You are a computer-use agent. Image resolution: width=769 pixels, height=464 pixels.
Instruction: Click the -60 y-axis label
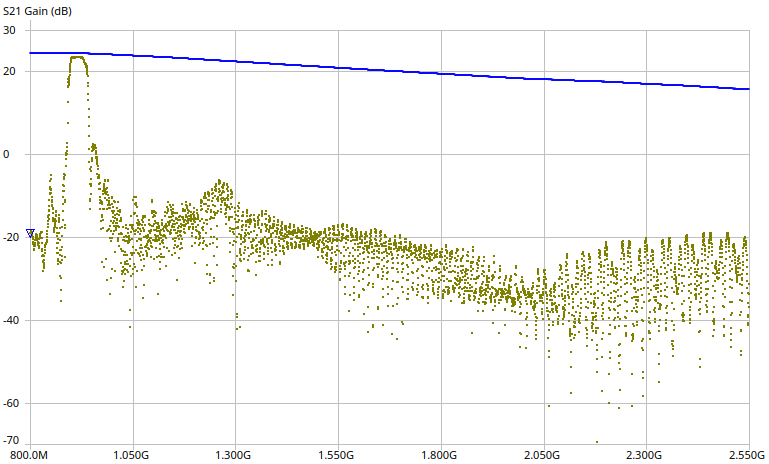[9, 403]
